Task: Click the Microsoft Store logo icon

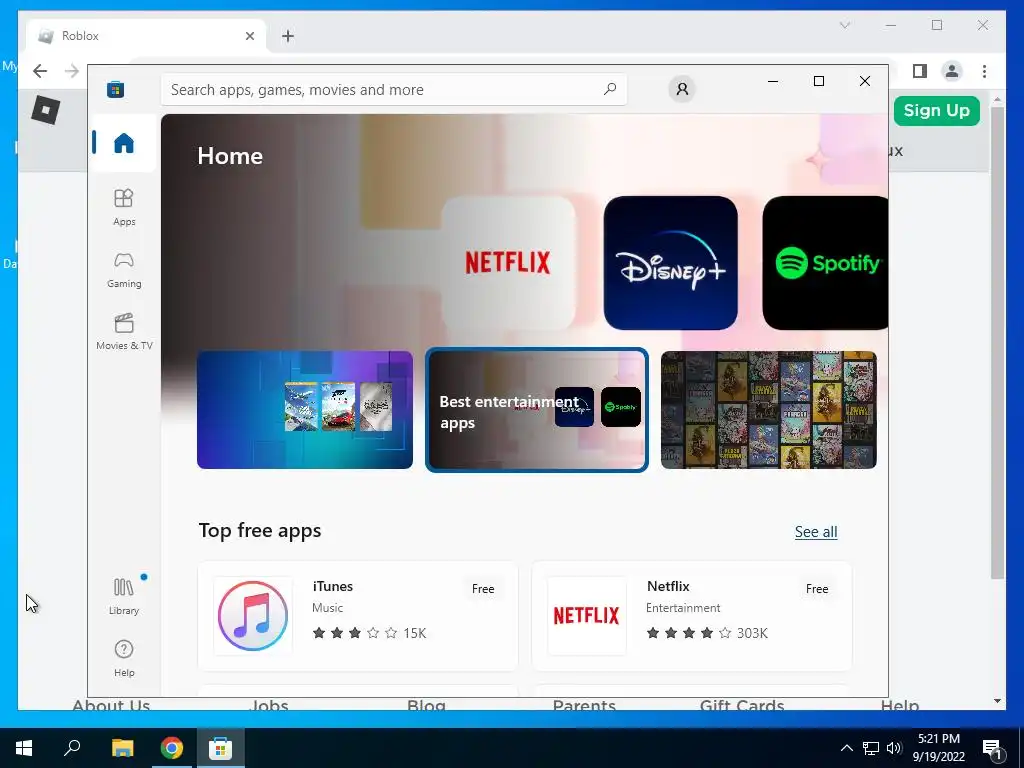Action: (116, 89)
